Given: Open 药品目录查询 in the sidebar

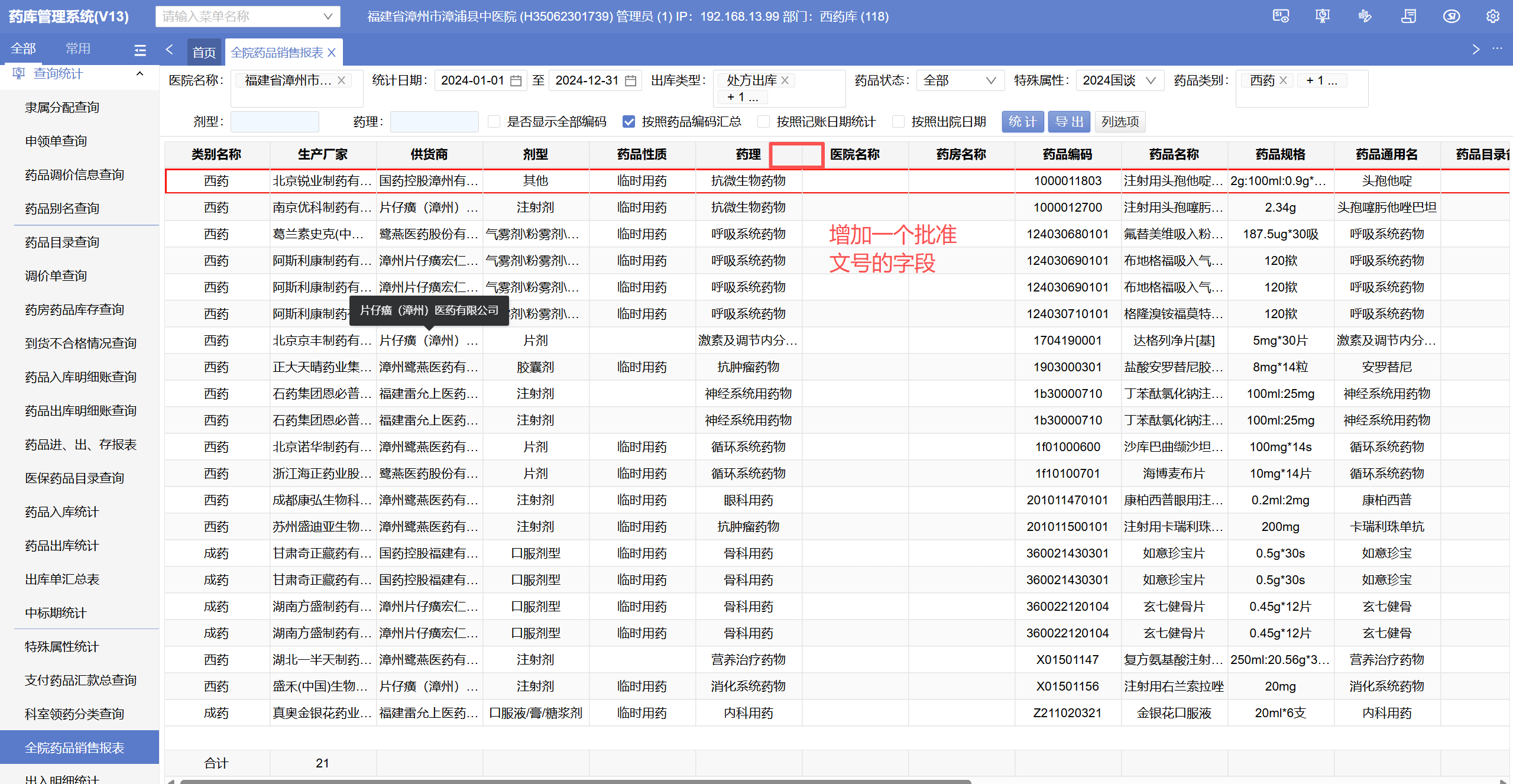Looking at the screenshot, I should [62, 242].
